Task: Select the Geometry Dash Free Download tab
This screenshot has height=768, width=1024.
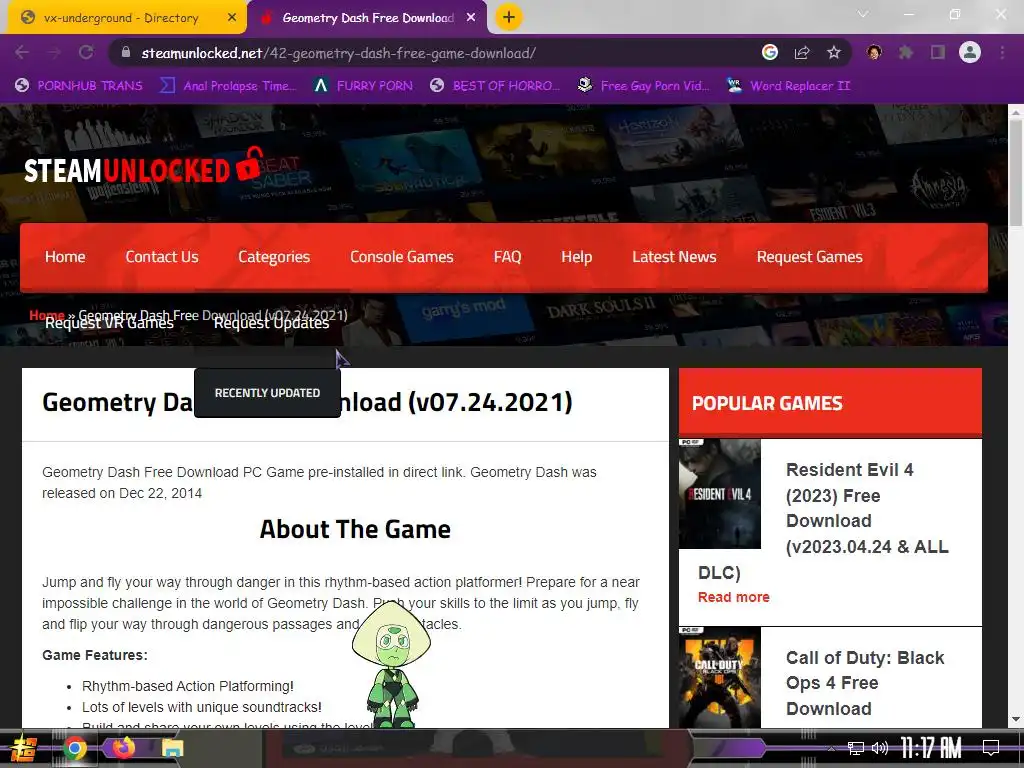Action: (x=367, y=18)
